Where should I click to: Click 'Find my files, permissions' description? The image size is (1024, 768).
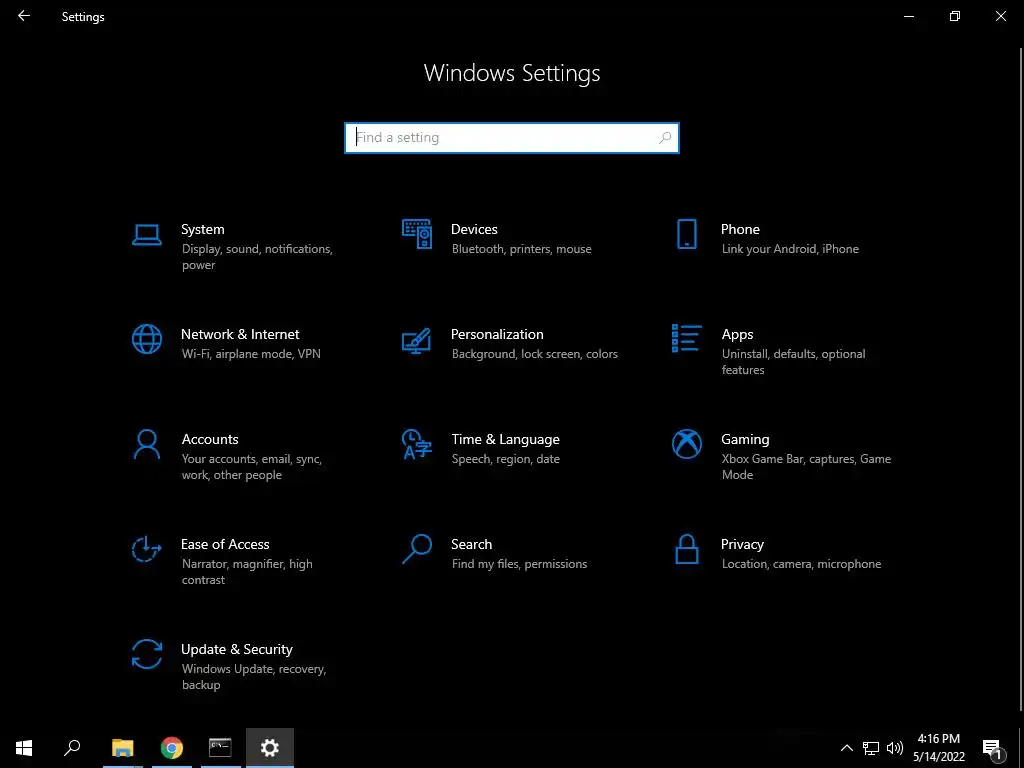[x=519, y=564]
